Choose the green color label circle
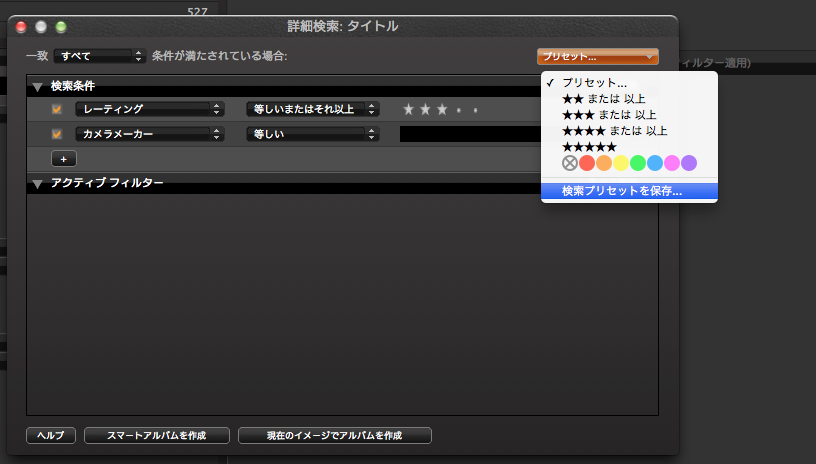Screen dimensions: 816x464 point(638,163)
